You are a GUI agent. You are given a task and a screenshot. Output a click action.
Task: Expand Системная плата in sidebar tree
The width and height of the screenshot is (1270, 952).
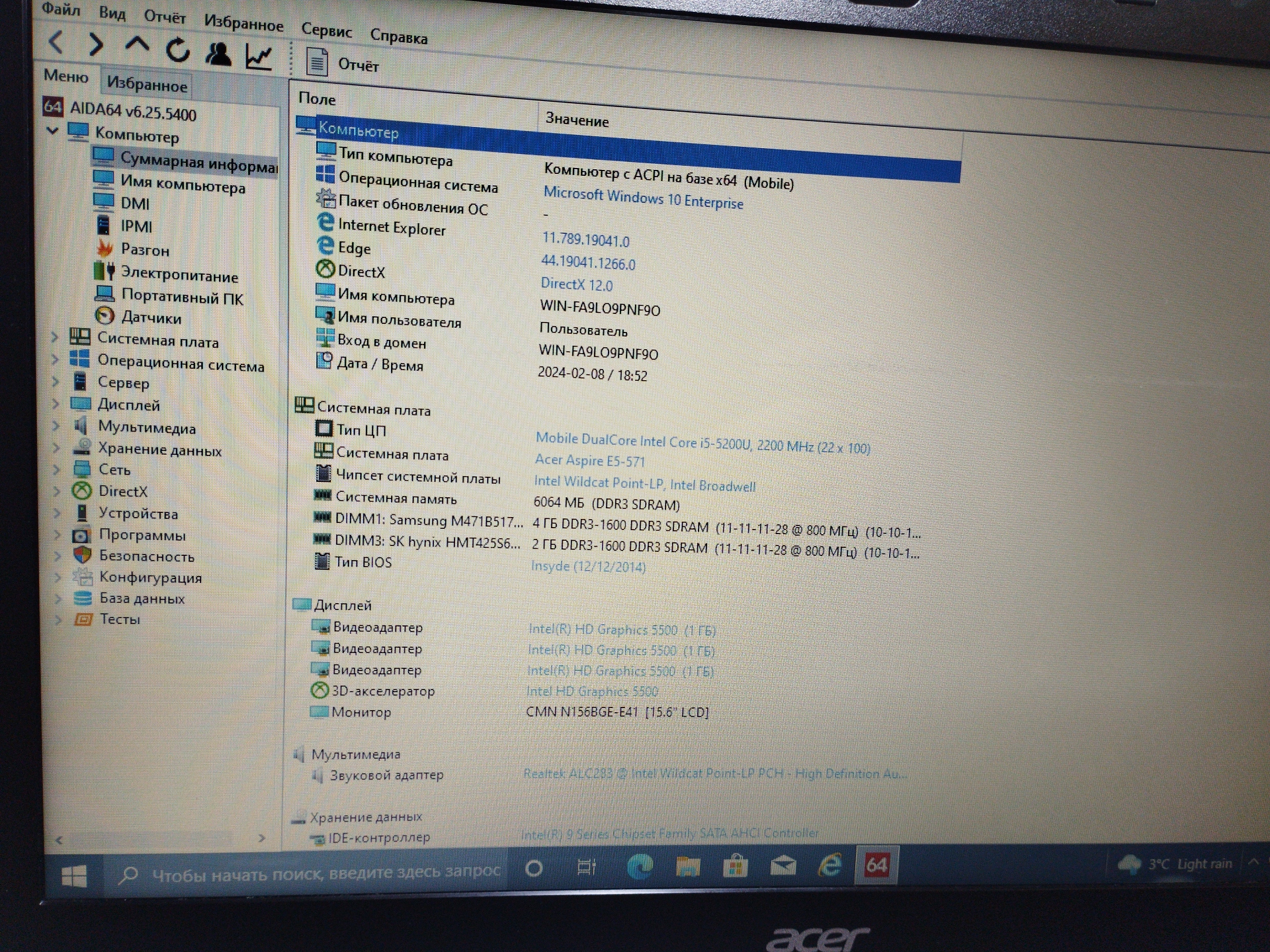(x=56, y=337)
